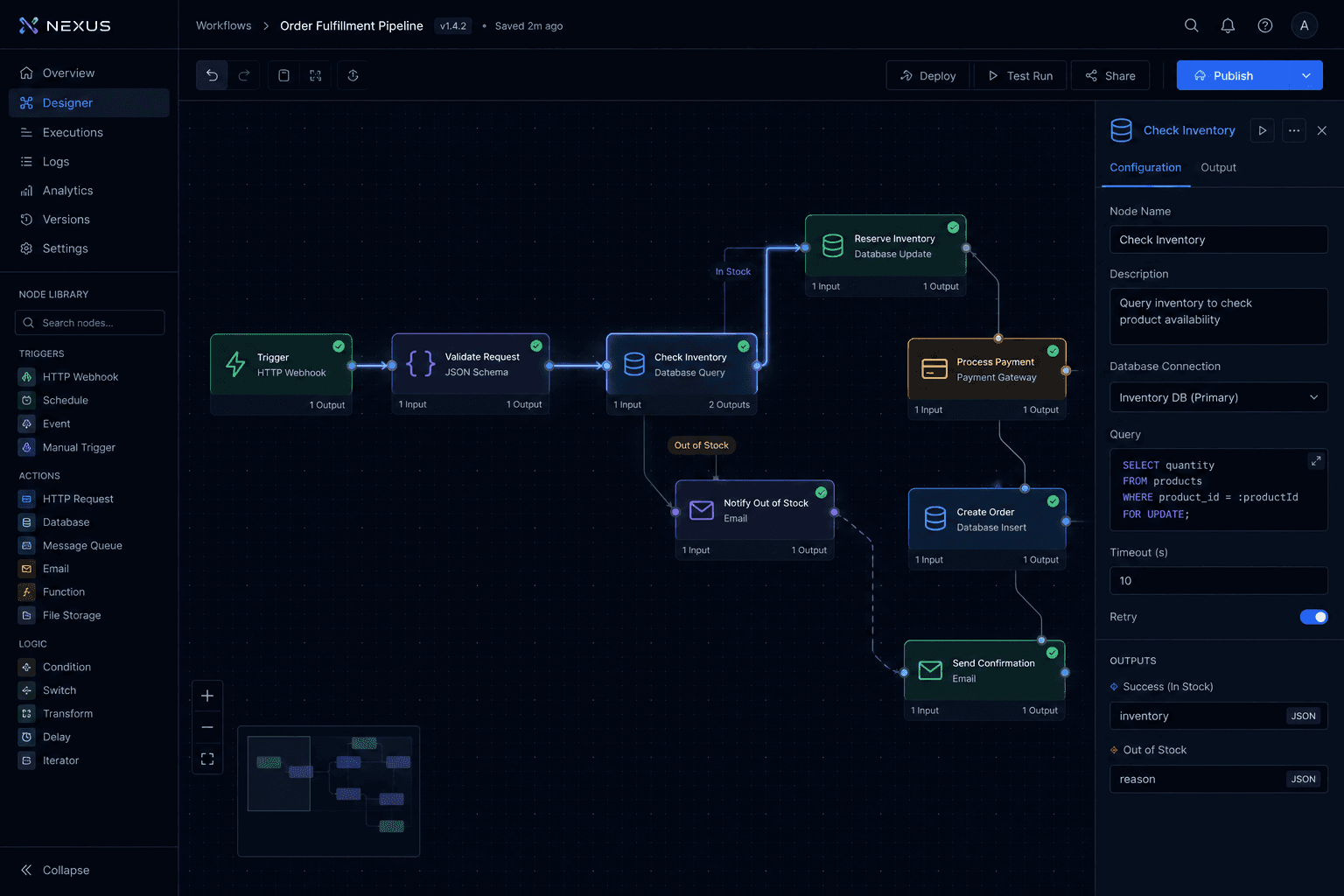
Task: Click the Deploy button
Action: (927, 75)
